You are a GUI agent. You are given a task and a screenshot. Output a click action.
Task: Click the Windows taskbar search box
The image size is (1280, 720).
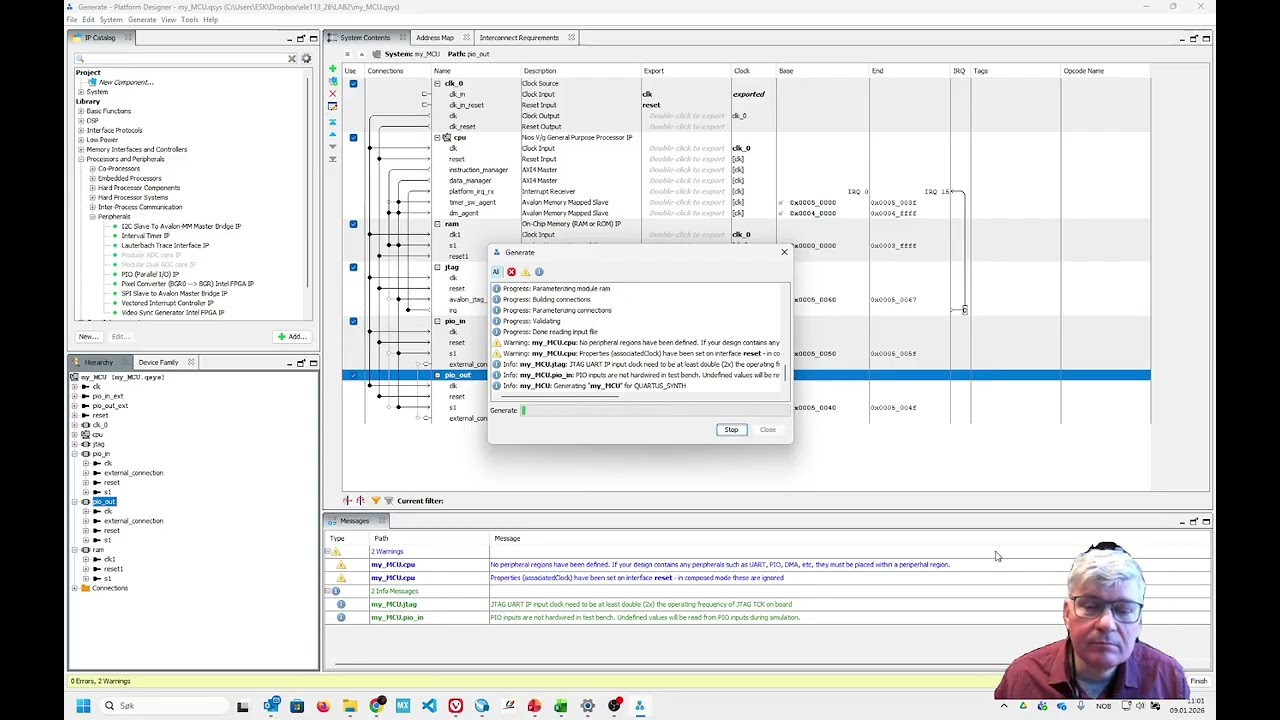[165, 706]
